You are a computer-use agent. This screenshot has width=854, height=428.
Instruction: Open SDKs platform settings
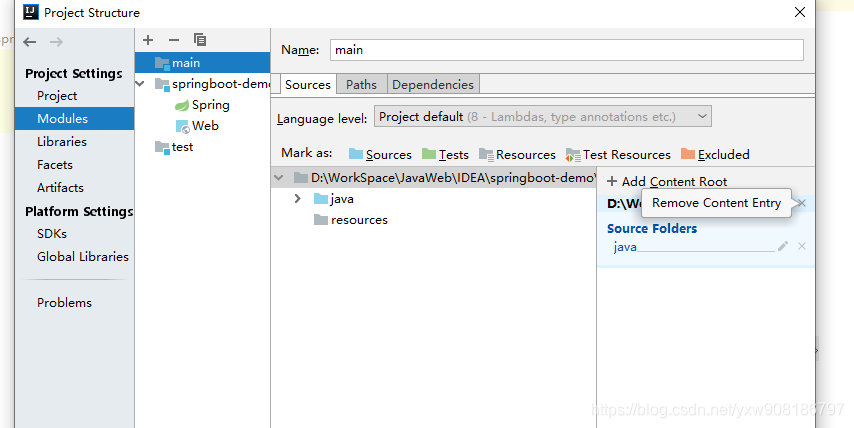pyautogui.click(x=52, y=234)
